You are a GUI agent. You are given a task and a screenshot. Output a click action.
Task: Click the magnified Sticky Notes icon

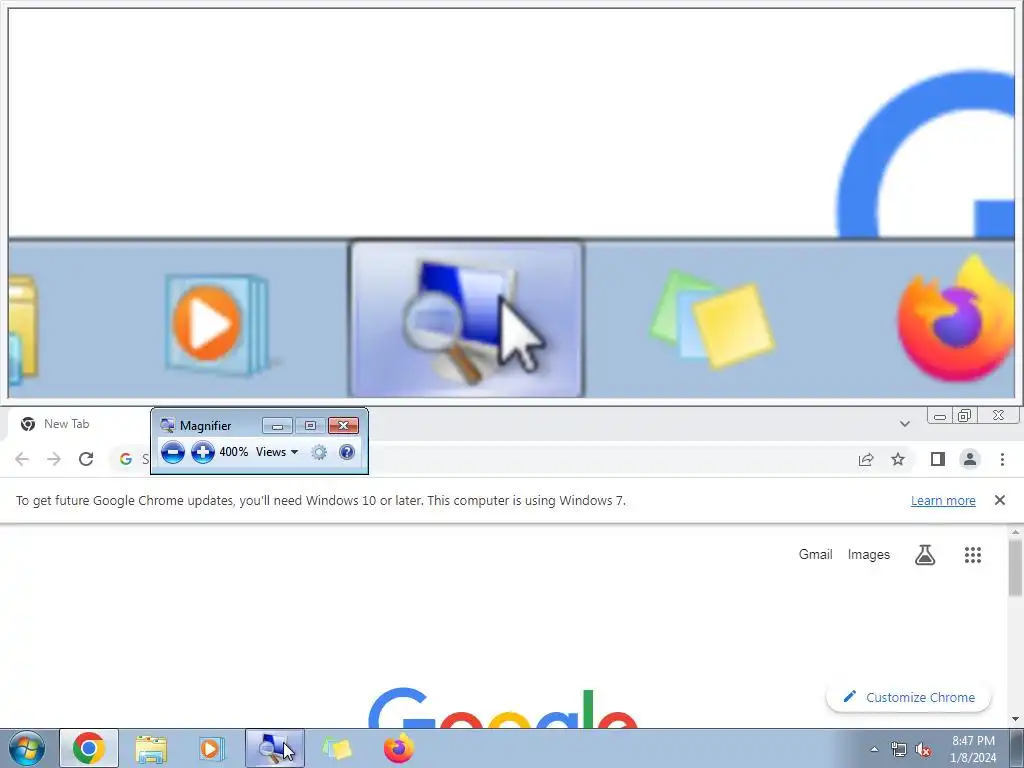712,320
